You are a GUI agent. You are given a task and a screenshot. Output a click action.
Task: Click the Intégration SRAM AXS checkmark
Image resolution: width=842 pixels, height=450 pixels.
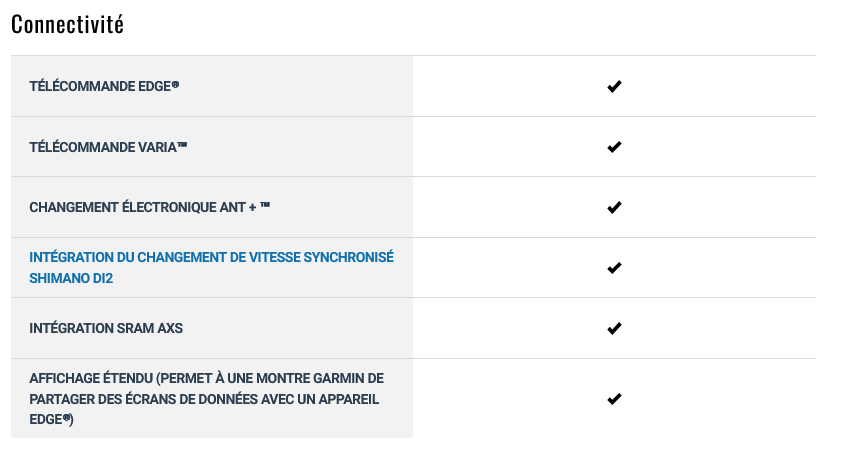614,328
